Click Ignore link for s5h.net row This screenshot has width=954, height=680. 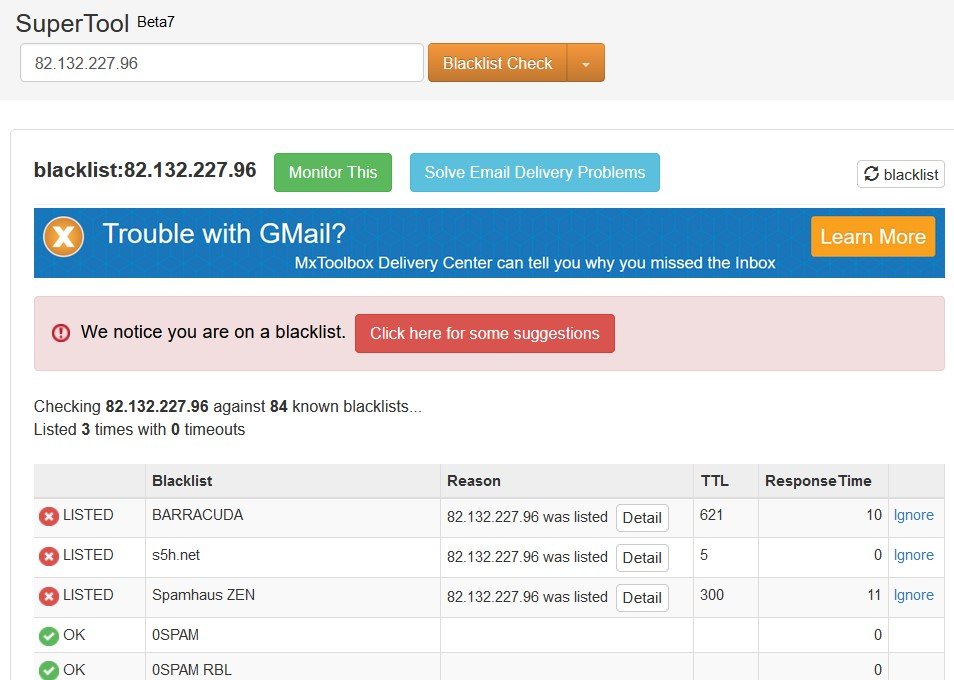point(913,555)
